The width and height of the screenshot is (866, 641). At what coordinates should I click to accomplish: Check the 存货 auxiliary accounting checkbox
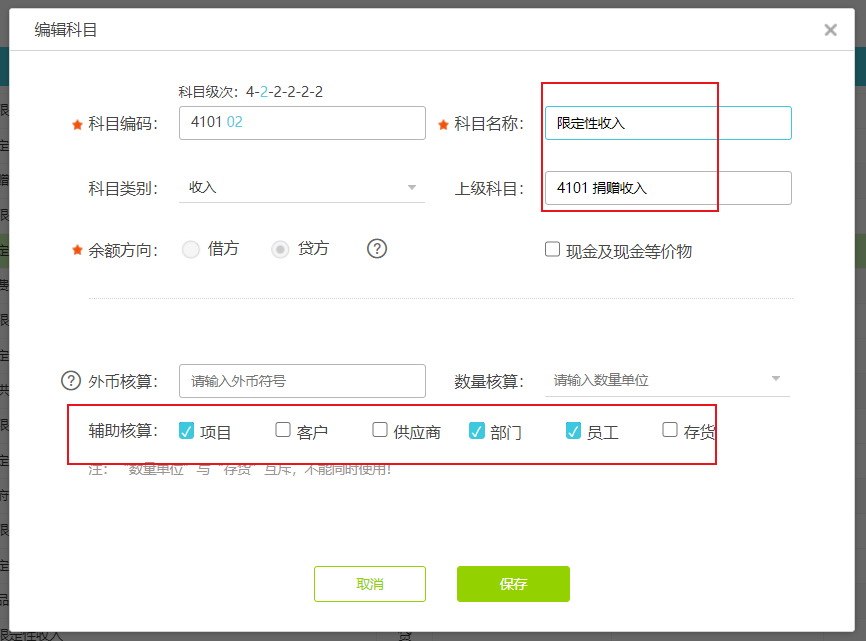pos(669,431)
